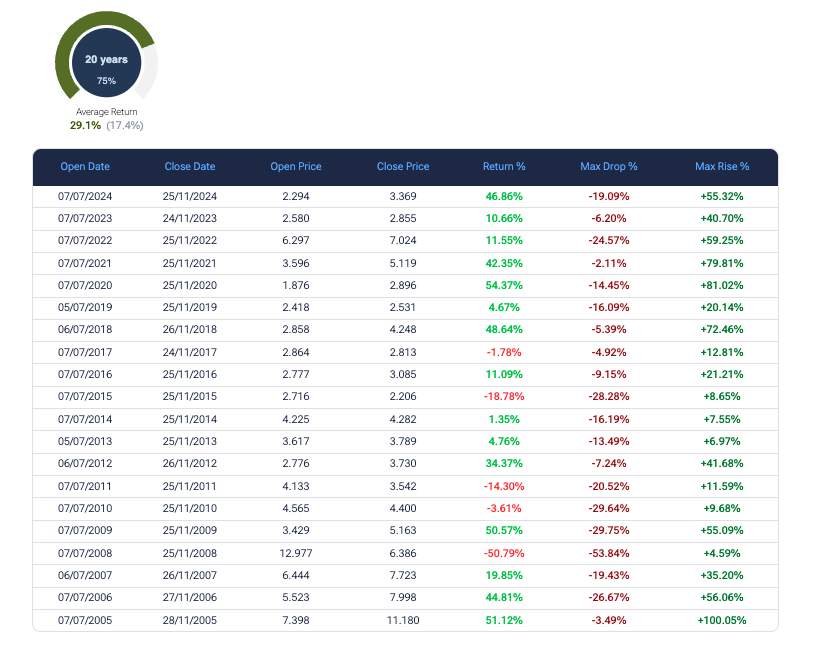Select close date 26/11/2018
This screenshot has width=821, height=658.
point(190,329)
